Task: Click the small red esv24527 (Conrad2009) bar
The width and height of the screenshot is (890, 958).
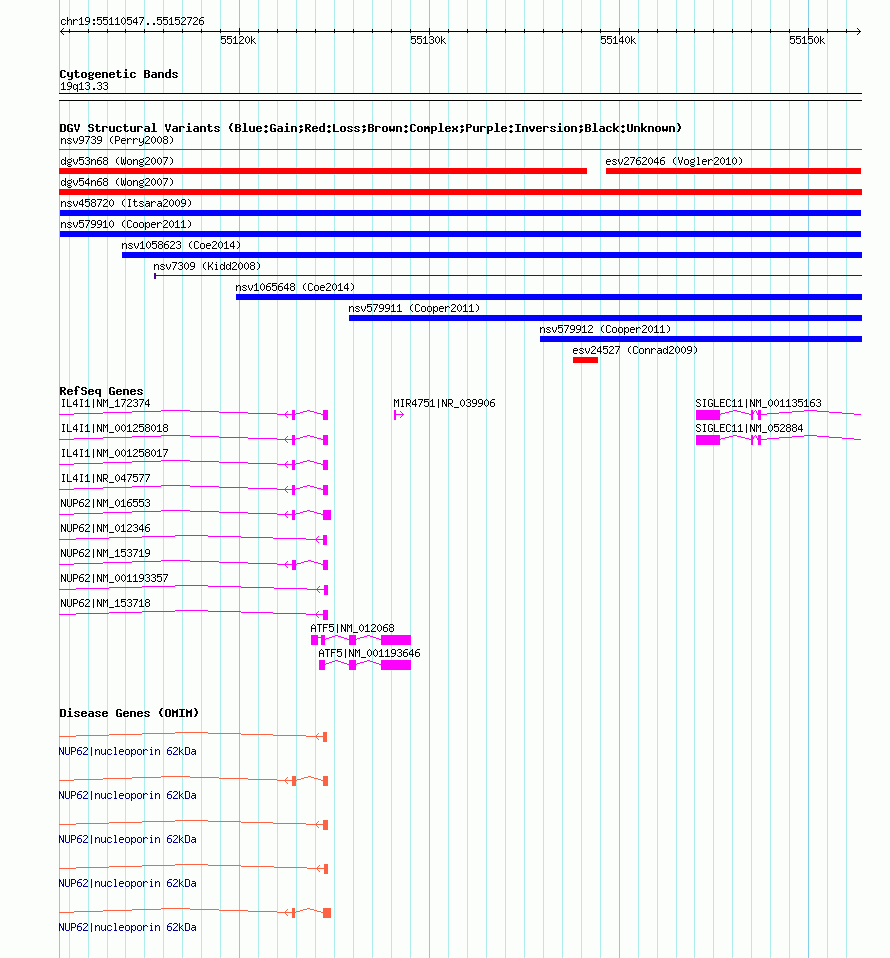Action: click(585, 360)
